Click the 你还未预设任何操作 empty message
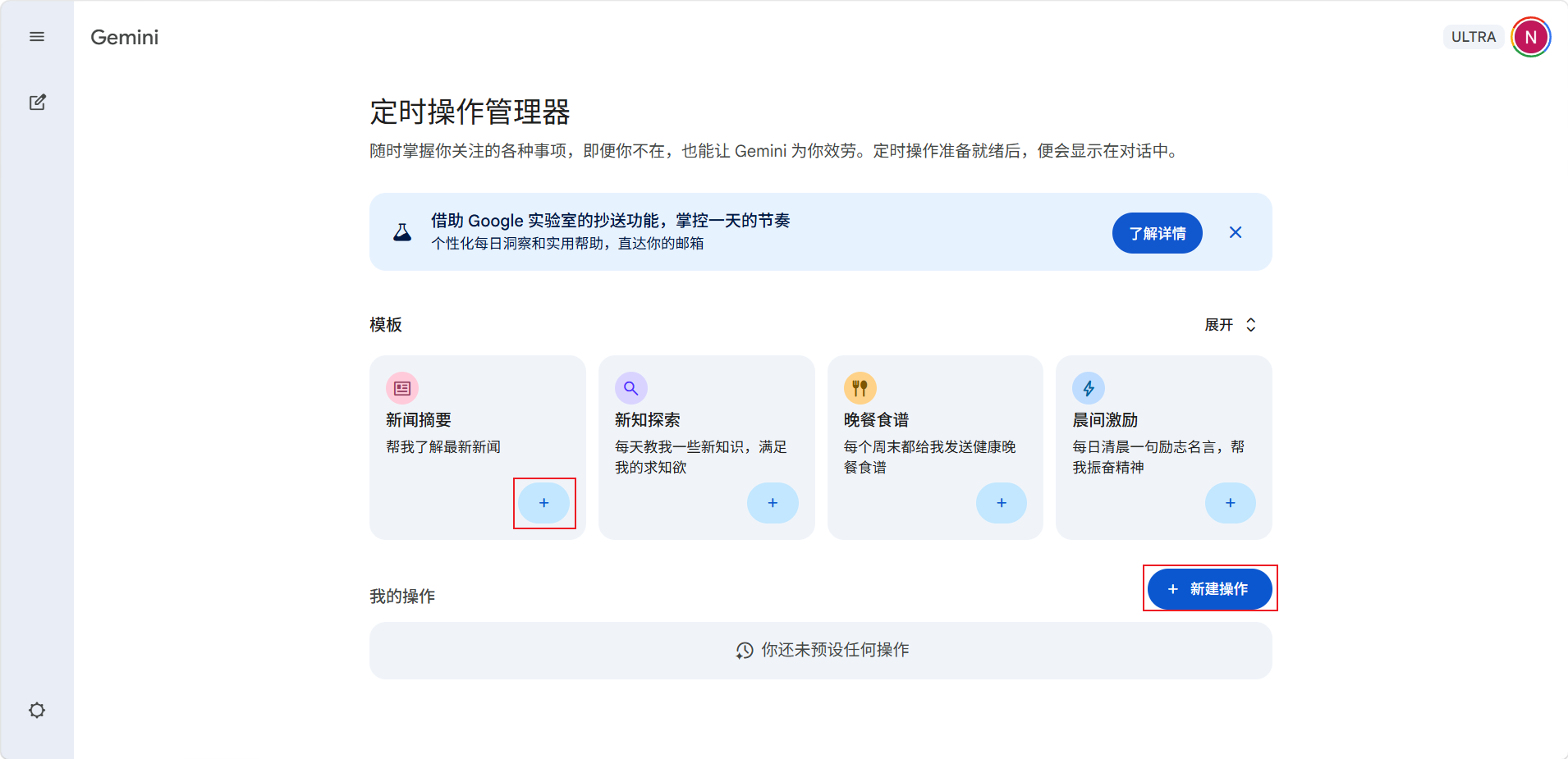 coord(835,650)
